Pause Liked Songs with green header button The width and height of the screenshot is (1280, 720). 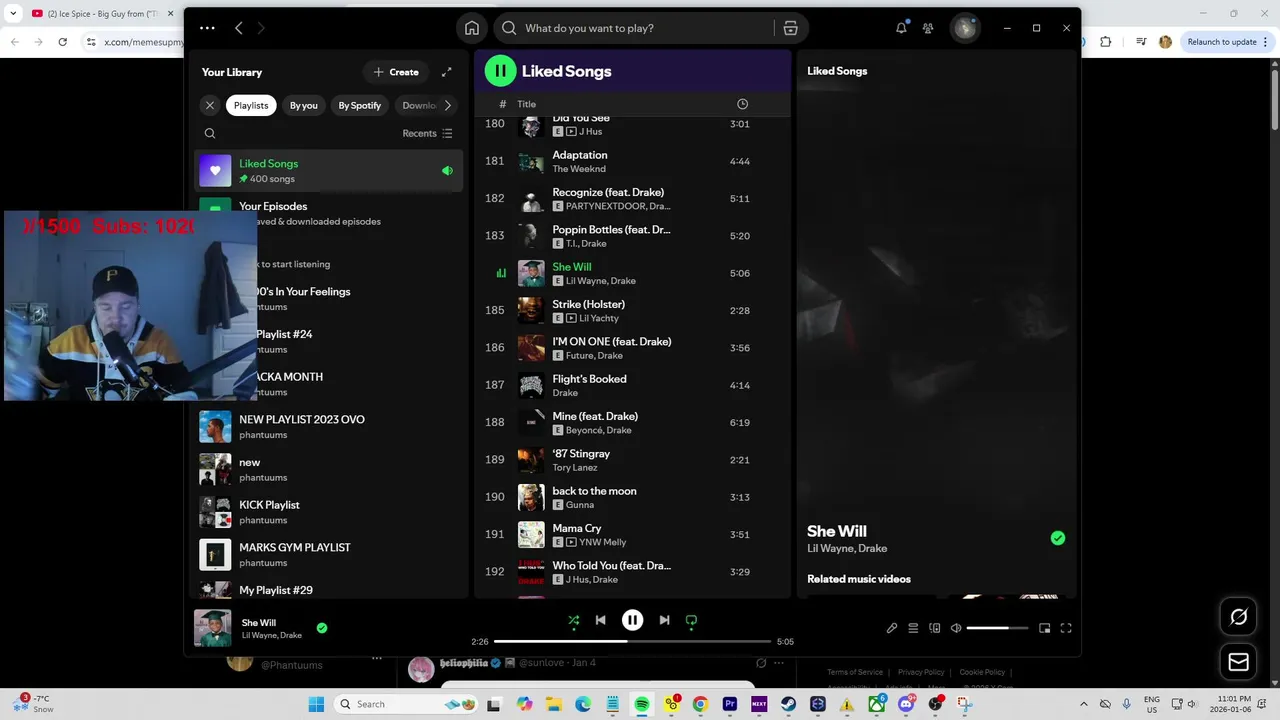[x=500, y=71]
